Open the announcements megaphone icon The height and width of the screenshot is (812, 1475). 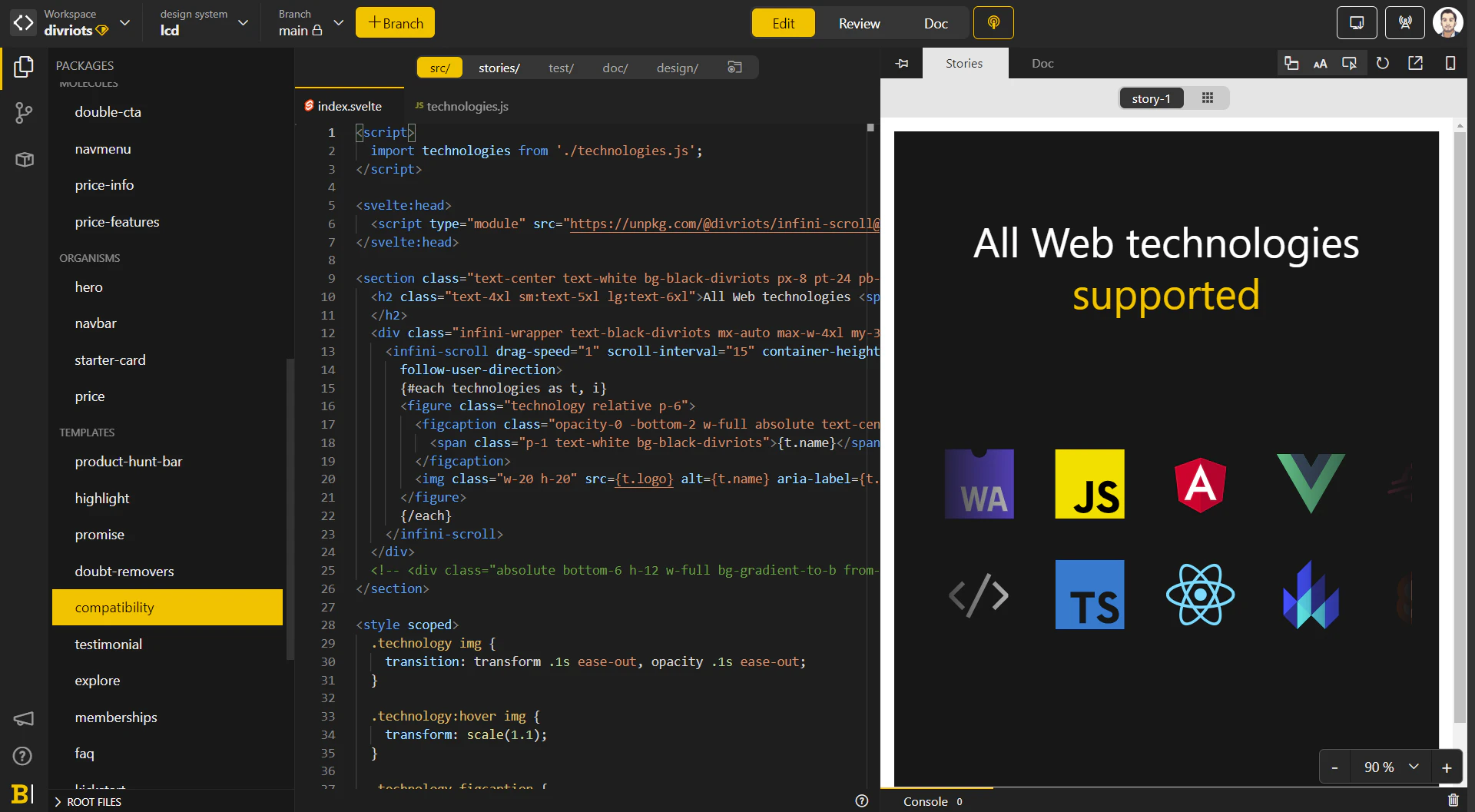[23, 719]
